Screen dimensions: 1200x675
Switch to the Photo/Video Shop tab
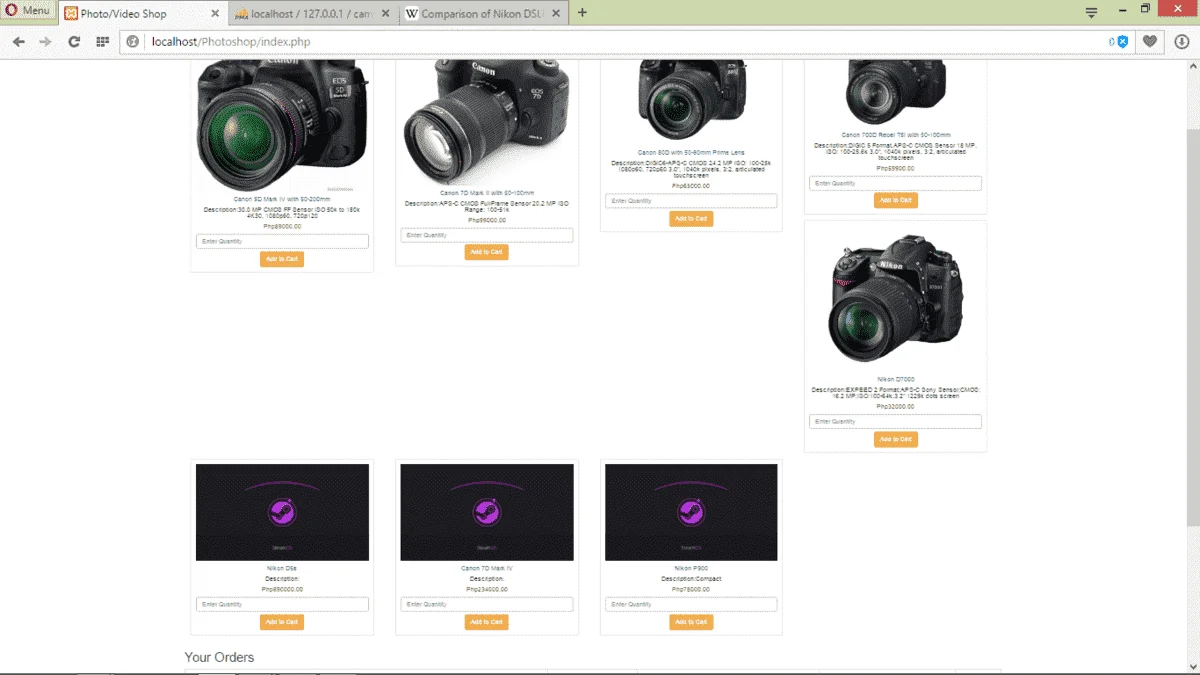click(142, 14)
